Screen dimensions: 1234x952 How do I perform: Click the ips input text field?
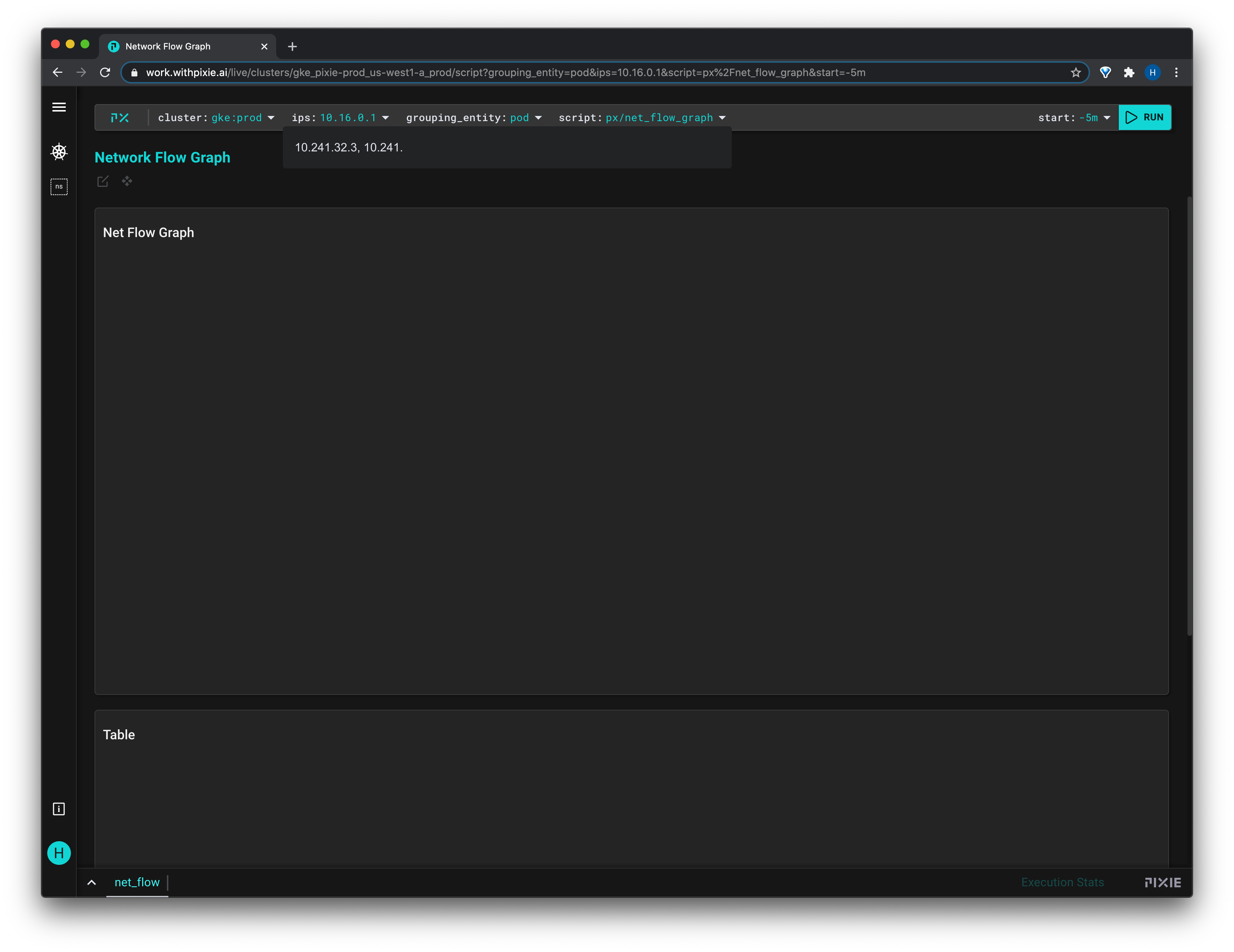coord(506,147)
